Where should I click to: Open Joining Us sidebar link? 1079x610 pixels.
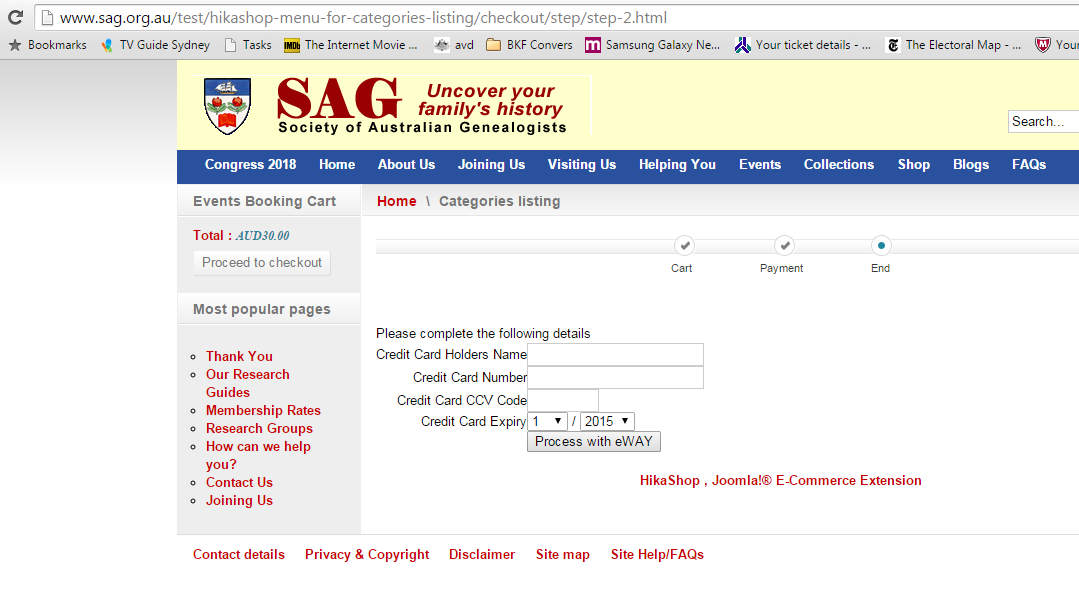[239, 501]
